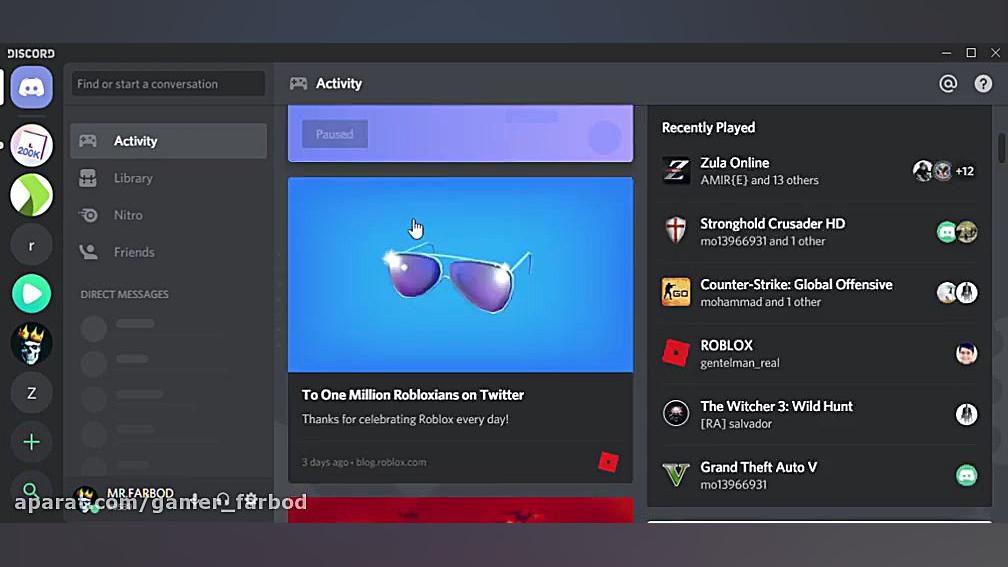Open the green play-button server icon

32,294
